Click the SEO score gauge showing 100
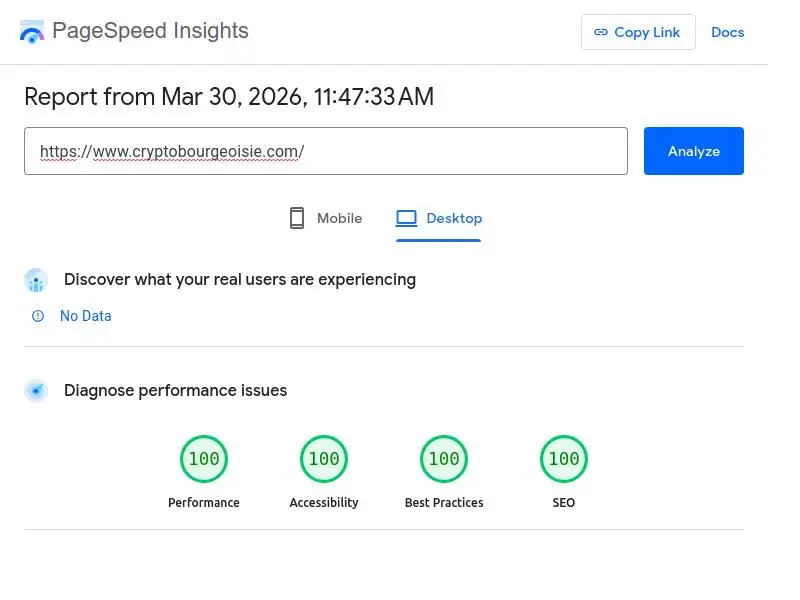 tap(564, 458)
